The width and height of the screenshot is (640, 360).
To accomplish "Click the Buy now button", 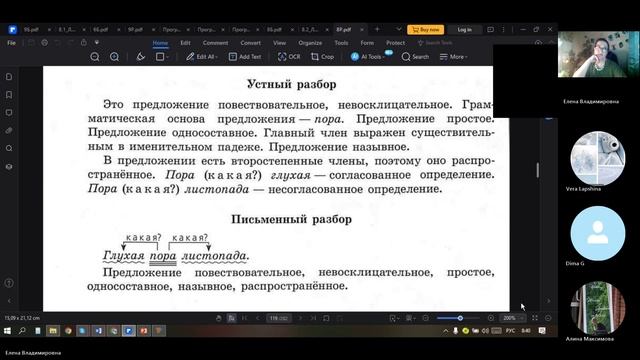I will point(425,29).
